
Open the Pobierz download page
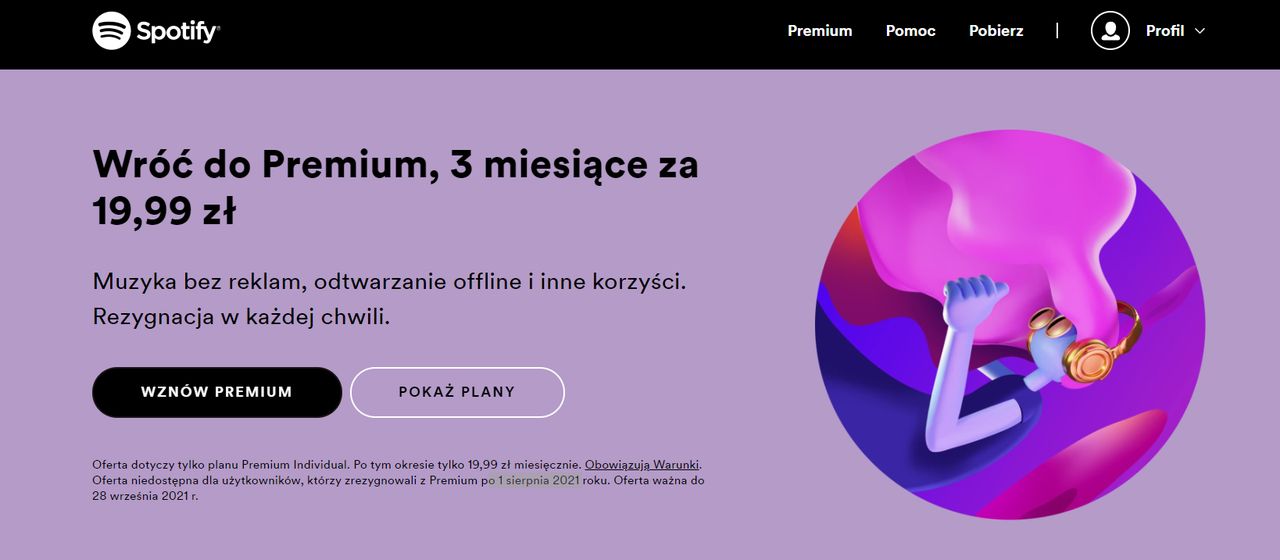pyautogui.click(x=995, y=31)
